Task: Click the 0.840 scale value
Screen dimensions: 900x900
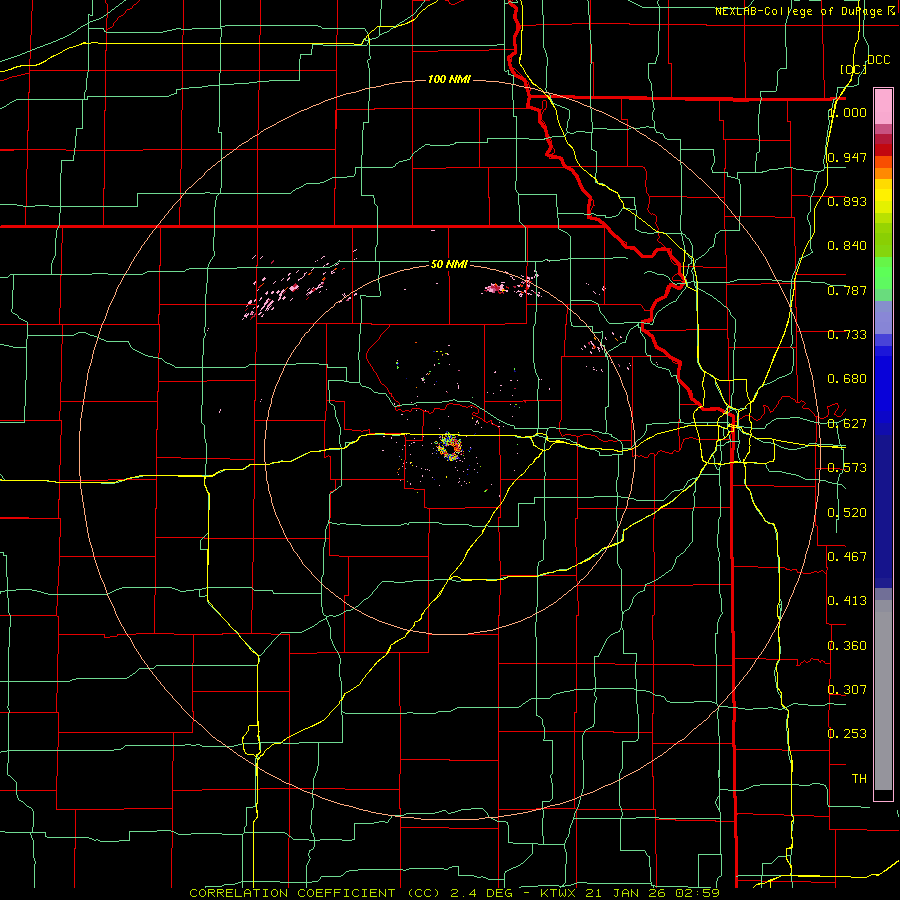Action: coord(847,246)
